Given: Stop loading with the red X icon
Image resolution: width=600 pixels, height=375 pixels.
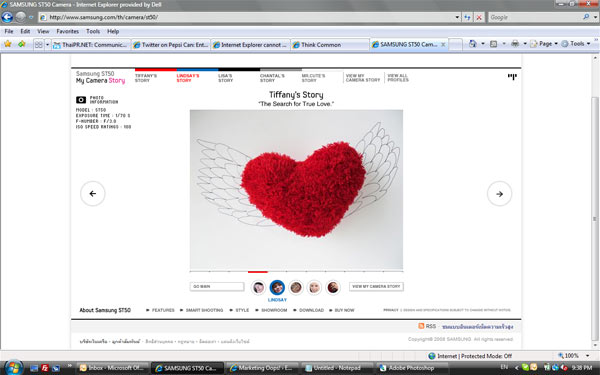Looking at the screenshot, I should point(479,17).
